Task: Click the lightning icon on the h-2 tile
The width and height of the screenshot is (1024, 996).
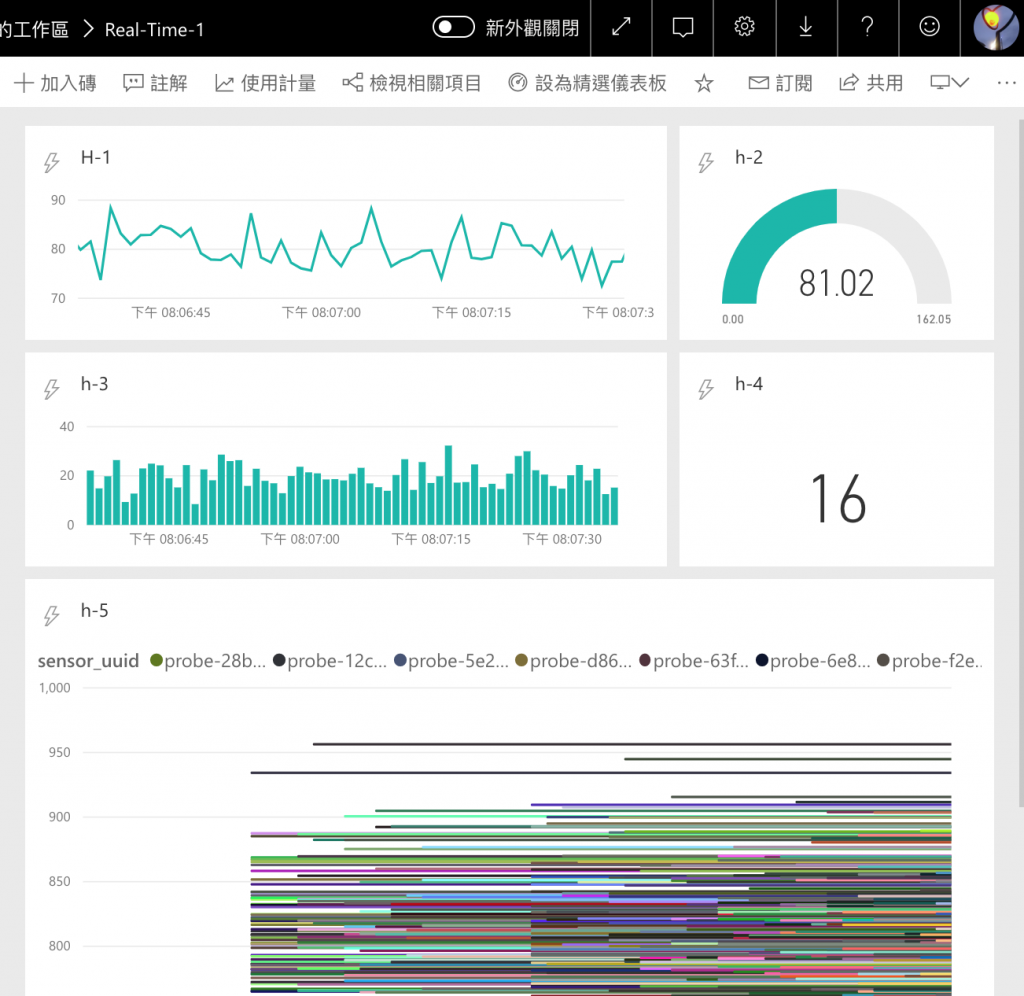Action: [x=705, y=162]
